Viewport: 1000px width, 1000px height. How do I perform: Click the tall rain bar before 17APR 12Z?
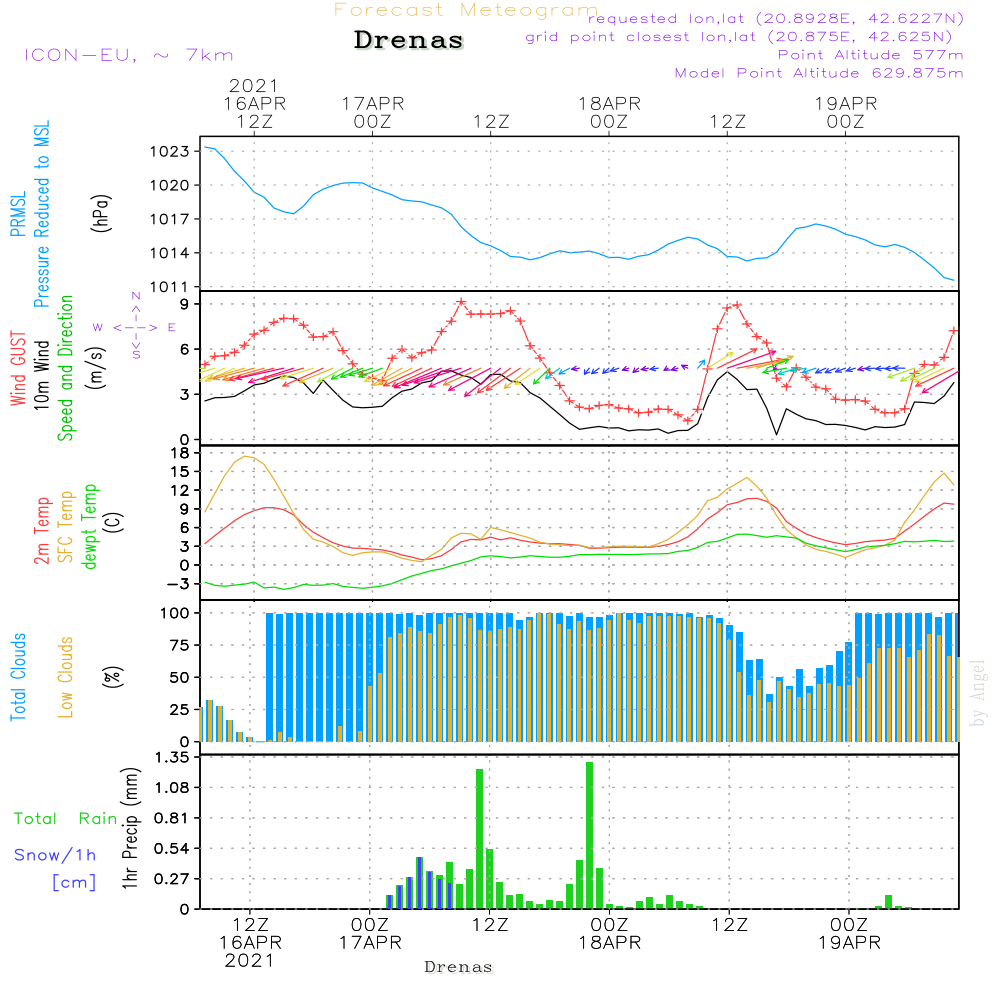pyautogui.click(x=480, y=839)
